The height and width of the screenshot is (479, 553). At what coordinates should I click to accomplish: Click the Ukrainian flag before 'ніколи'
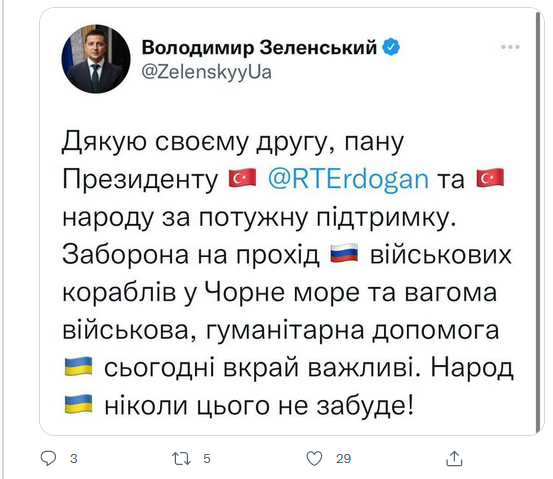click(x=79, y=404)
